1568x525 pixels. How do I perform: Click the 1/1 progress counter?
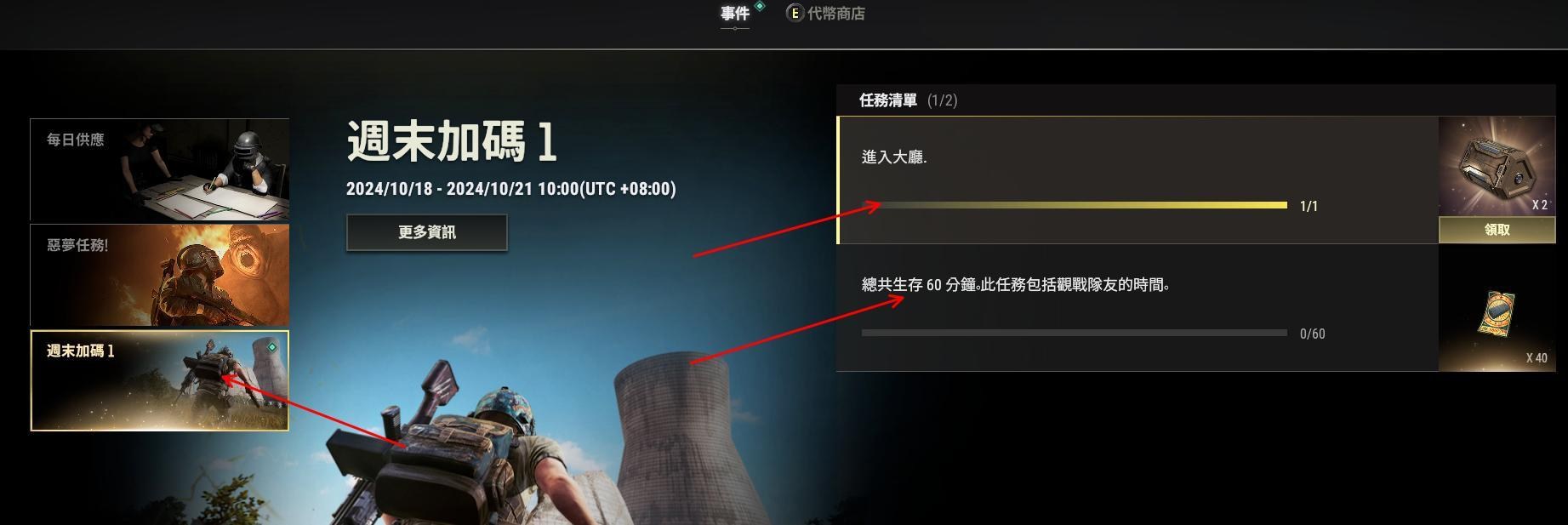click(x=1309, y=206)
